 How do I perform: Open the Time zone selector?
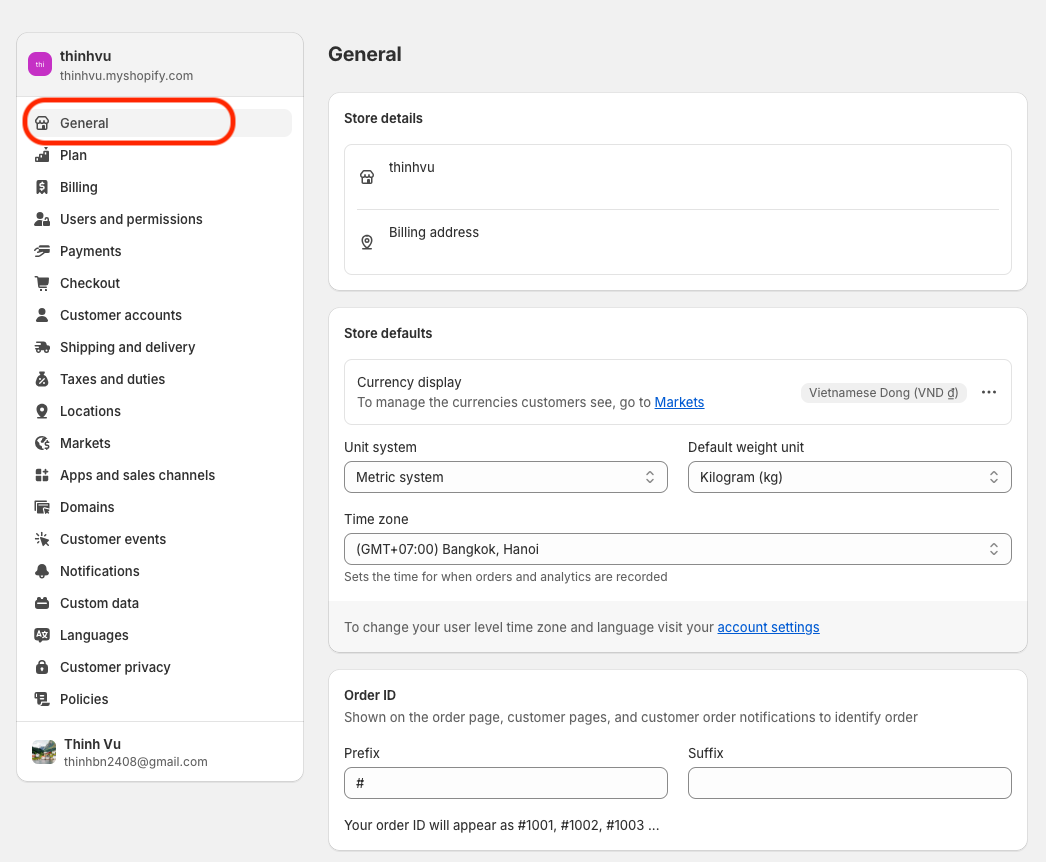click(x=678, y=549)
